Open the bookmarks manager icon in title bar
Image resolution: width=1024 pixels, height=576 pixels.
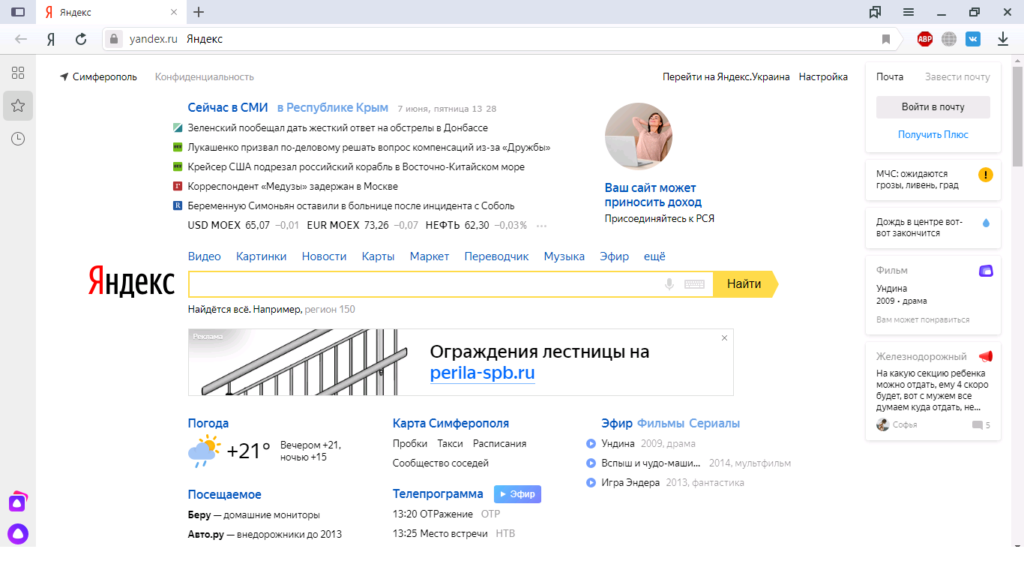click(x=875, y=12)
